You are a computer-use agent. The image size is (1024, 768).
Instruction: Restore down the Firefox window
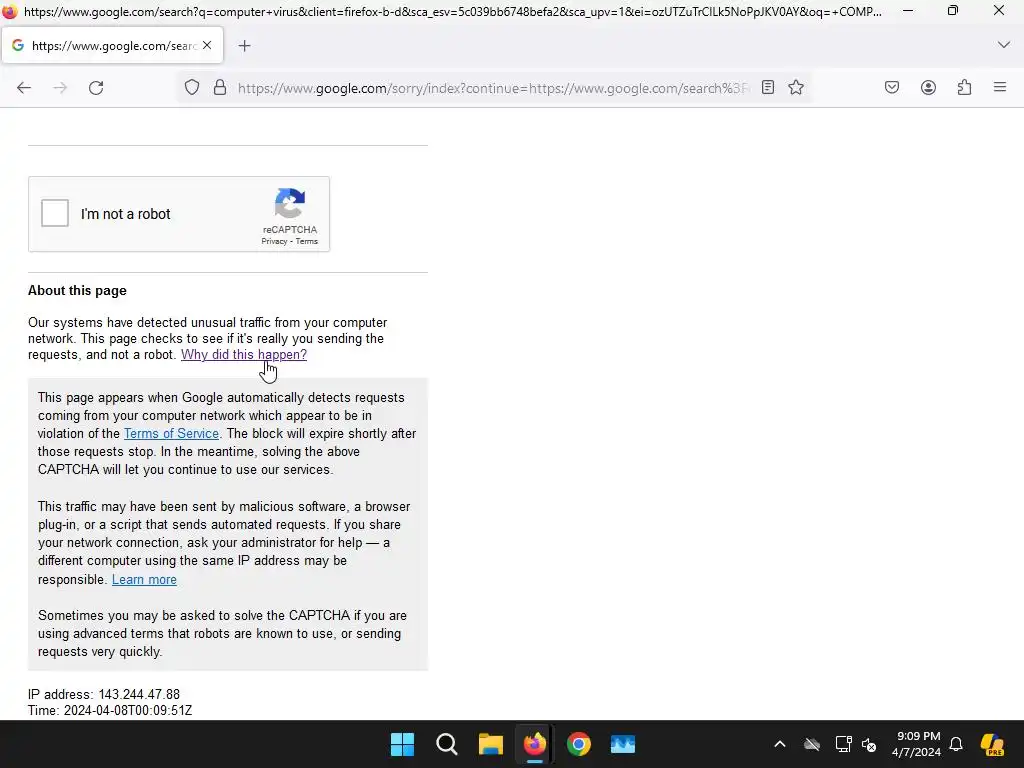pos(953,10)
